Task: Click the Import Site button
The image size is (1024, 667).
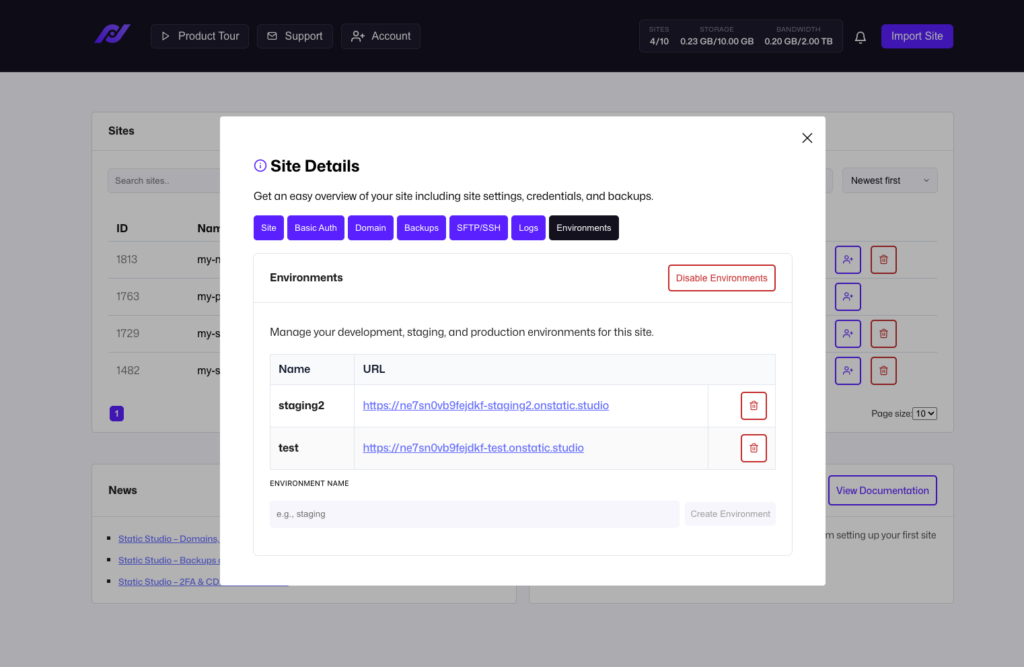Action: tap(916, 35)
